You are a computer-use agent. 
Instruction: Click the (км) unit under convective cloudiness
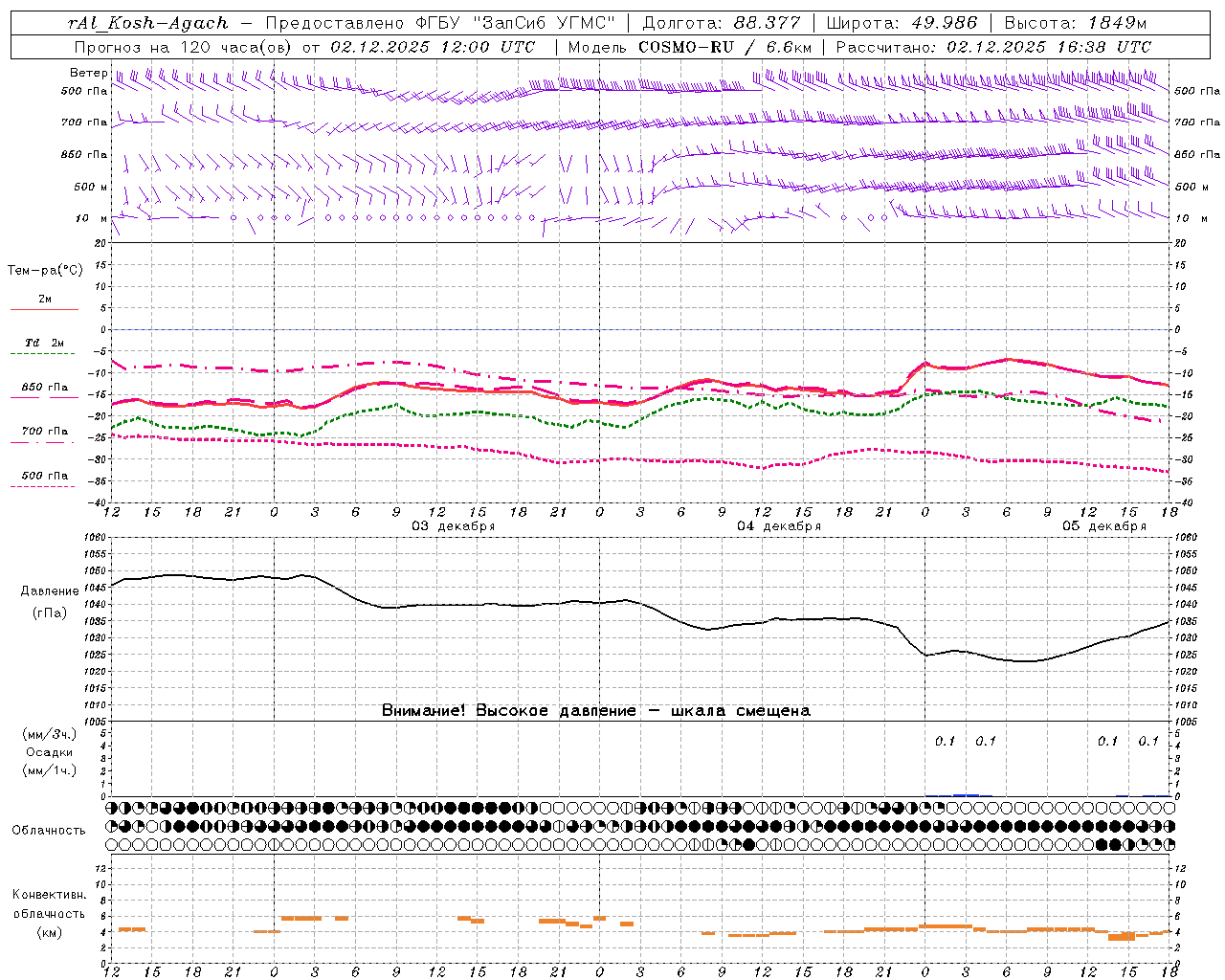50,932
